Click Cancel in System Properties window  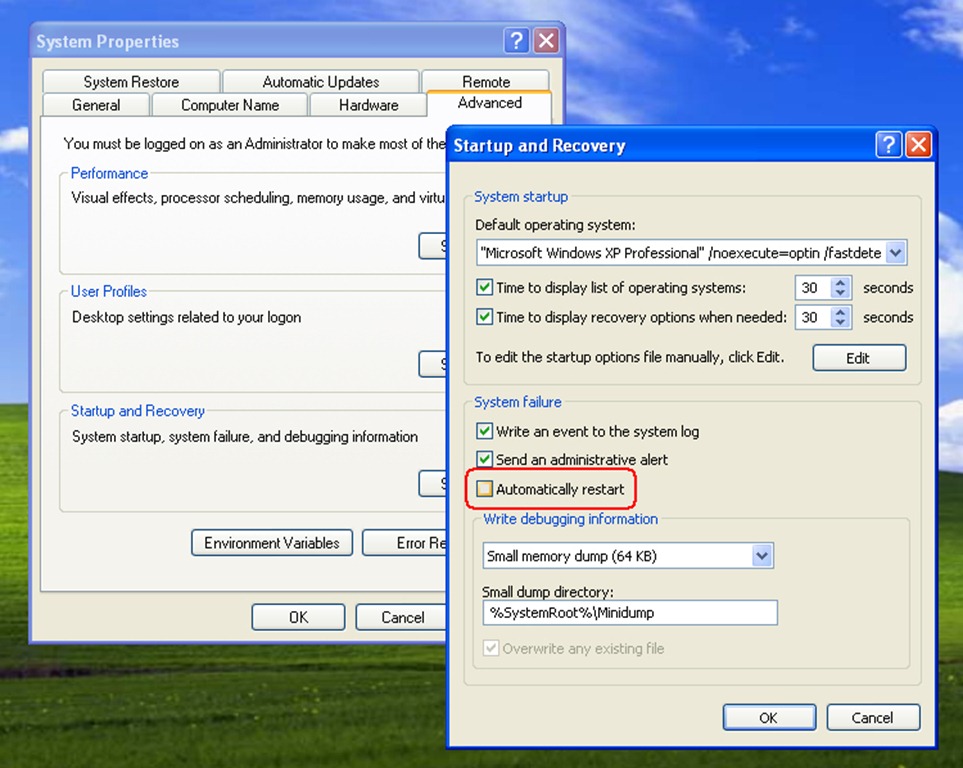click(402, 617)
